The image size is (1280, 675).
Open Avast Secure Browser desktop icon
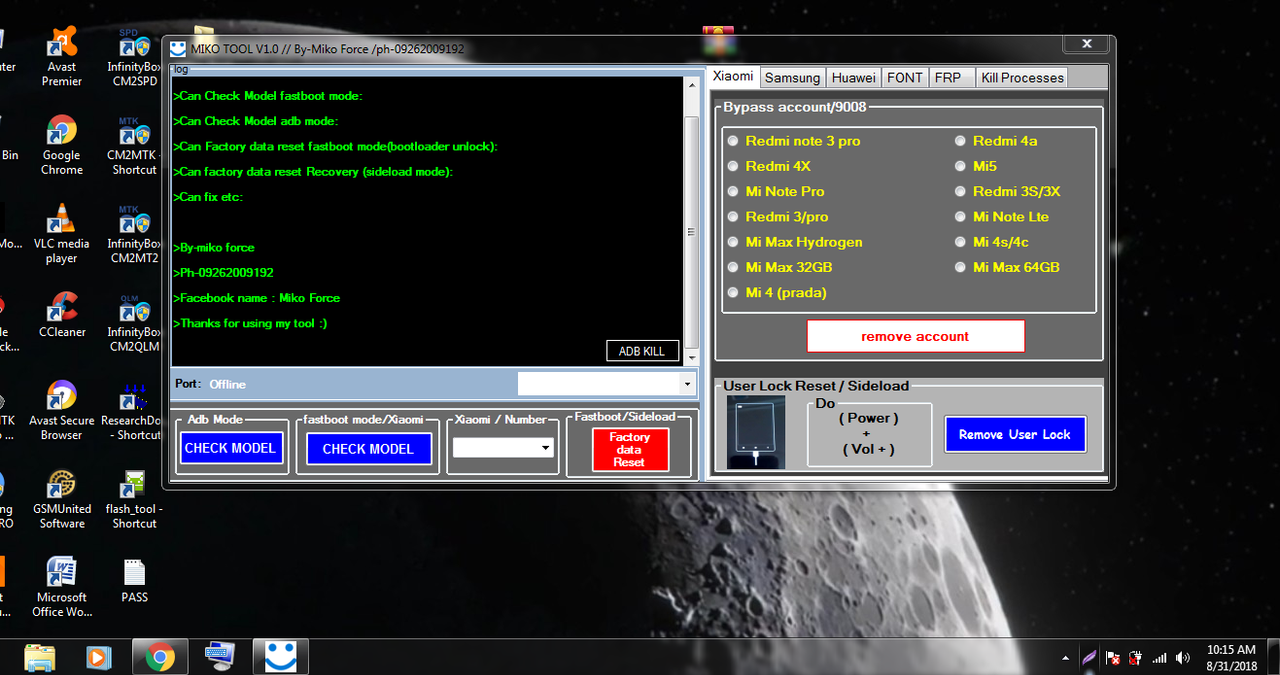point(62,410)
